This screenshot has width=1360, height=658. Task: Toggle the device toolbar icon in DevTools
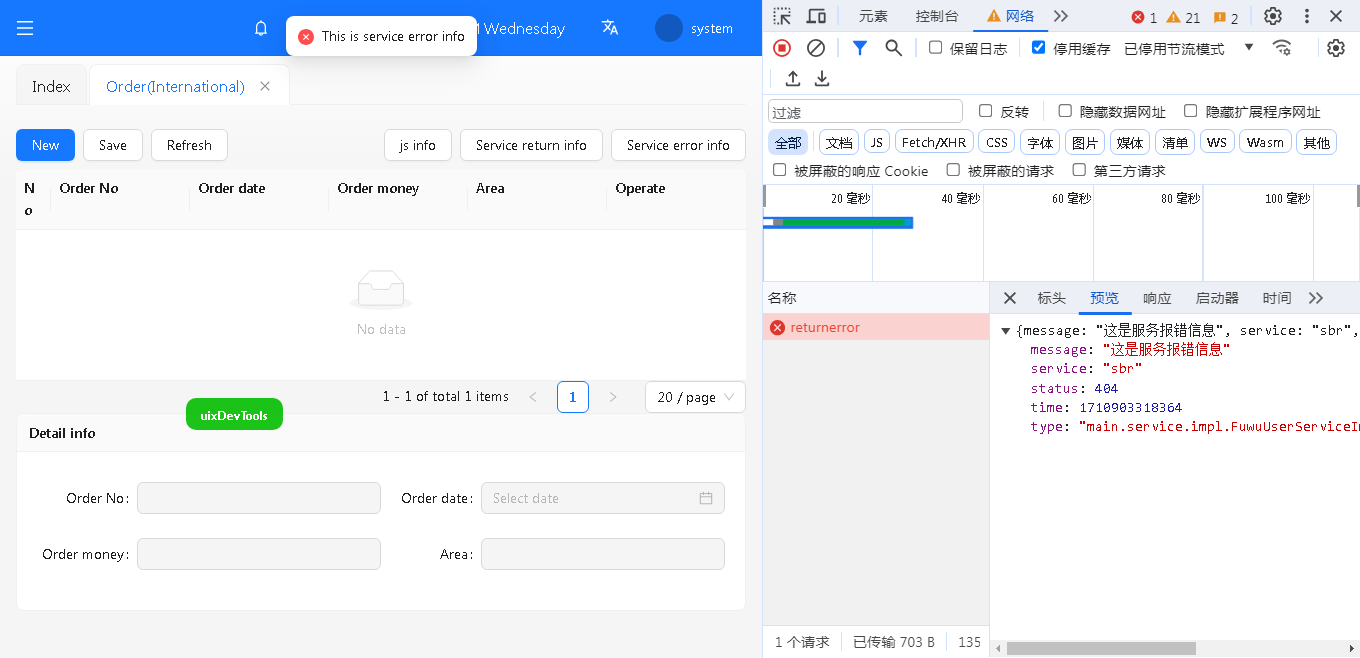pos(816,16)
